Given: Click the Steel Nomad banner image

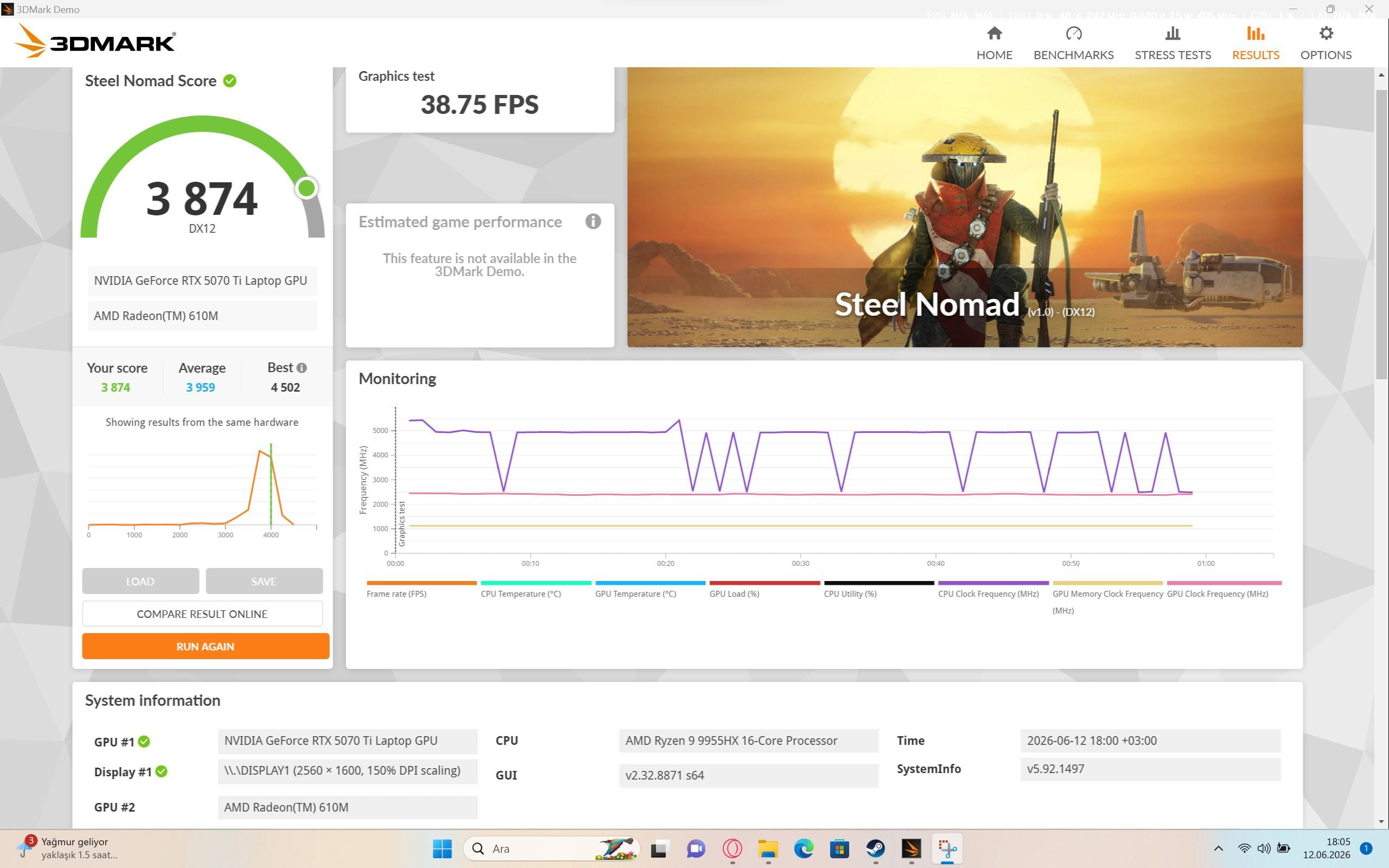Looking at the screenshot, I should 965,207.
